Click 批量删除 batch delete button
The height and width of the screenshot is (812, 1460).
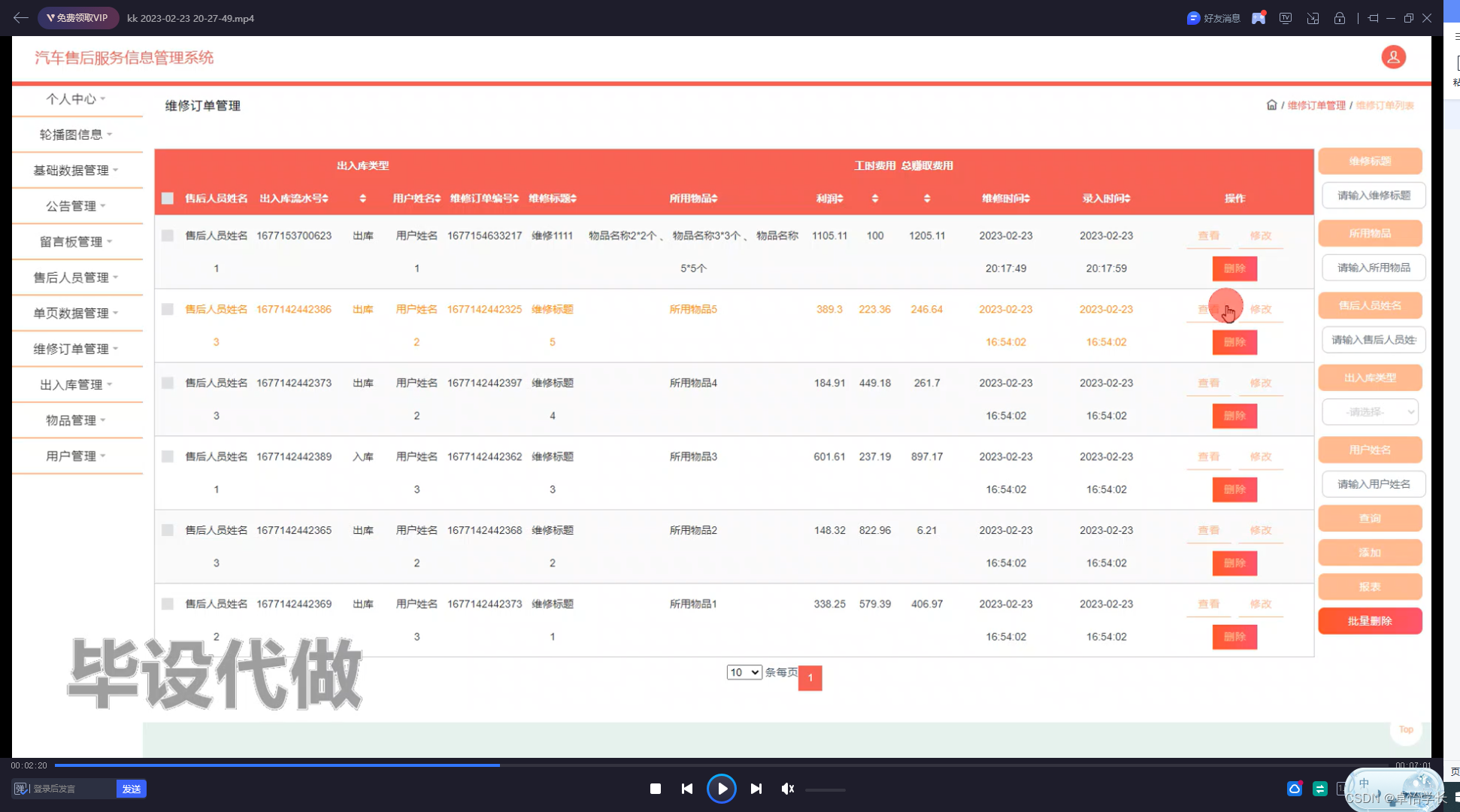pos(1370,621)
